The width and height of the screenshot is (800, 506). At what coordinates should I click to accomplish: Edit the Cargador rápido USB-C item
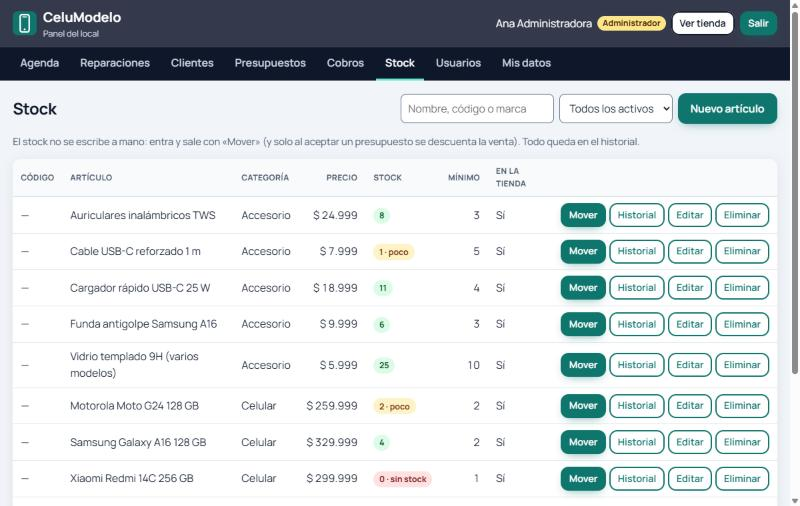[x=690, y=288]
